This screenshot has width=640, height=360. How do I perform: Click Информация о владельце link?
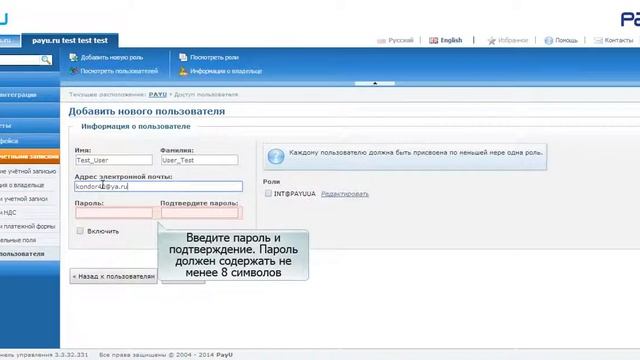tap(226, 71)
